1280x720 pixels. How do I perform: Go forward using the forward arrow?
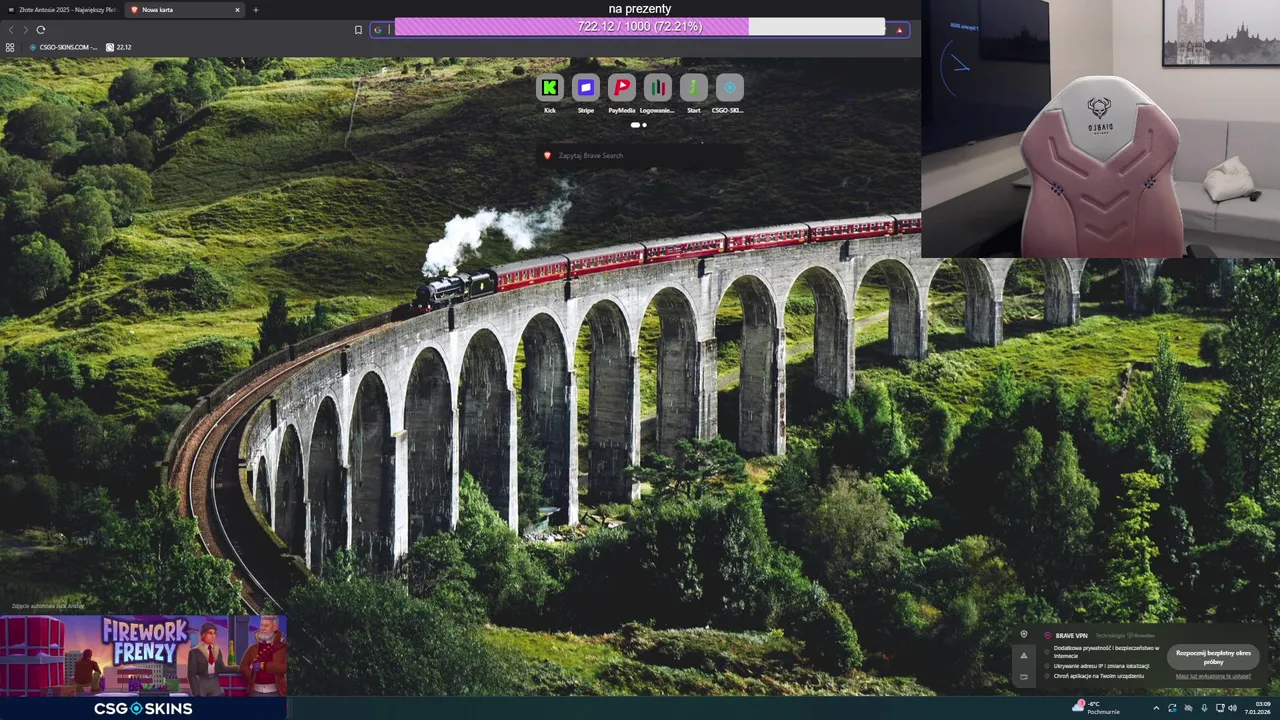pos(25,30)
